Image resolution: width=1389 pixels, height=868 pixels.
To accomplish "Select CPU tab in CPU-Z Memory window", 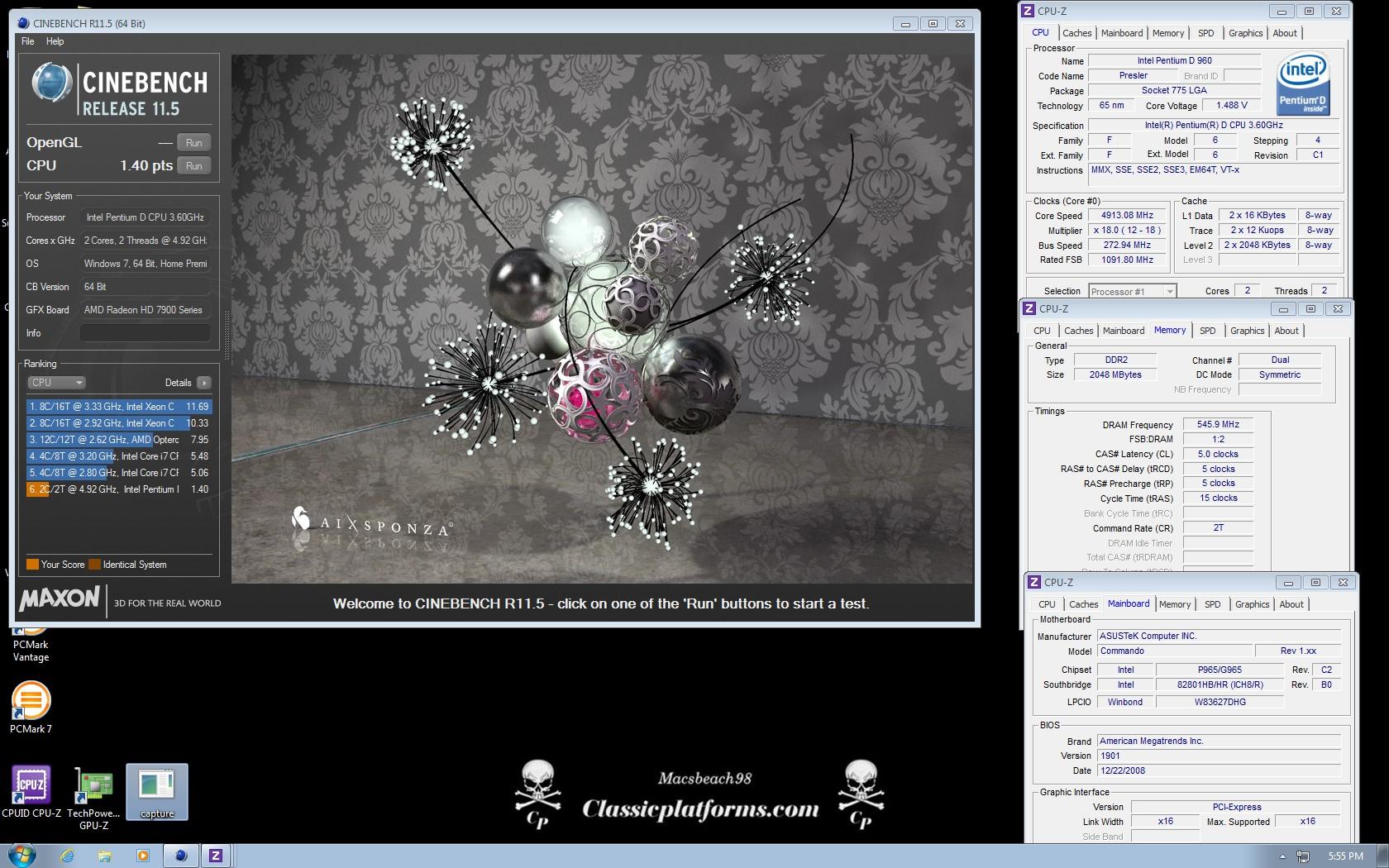I will [x=1042, y=331].
